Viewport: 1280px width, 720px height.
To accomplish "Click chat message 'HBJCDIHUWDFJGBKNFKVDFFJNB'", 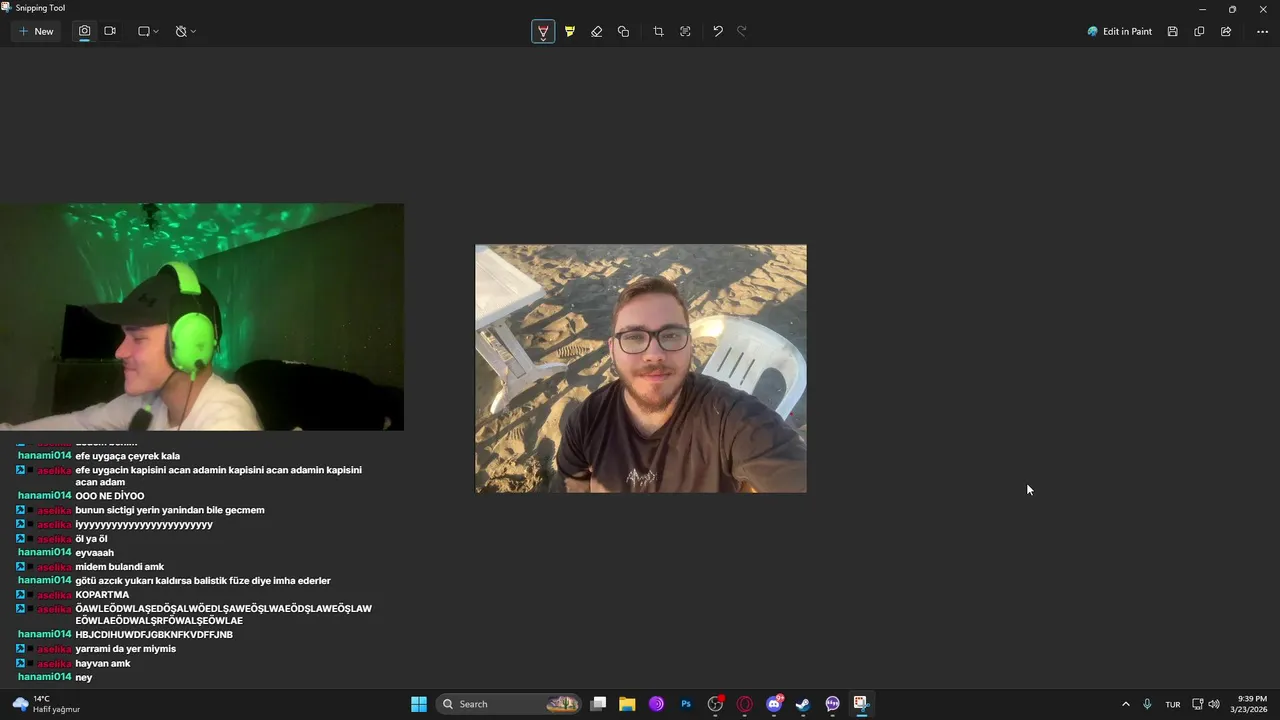I will point(154,634).
